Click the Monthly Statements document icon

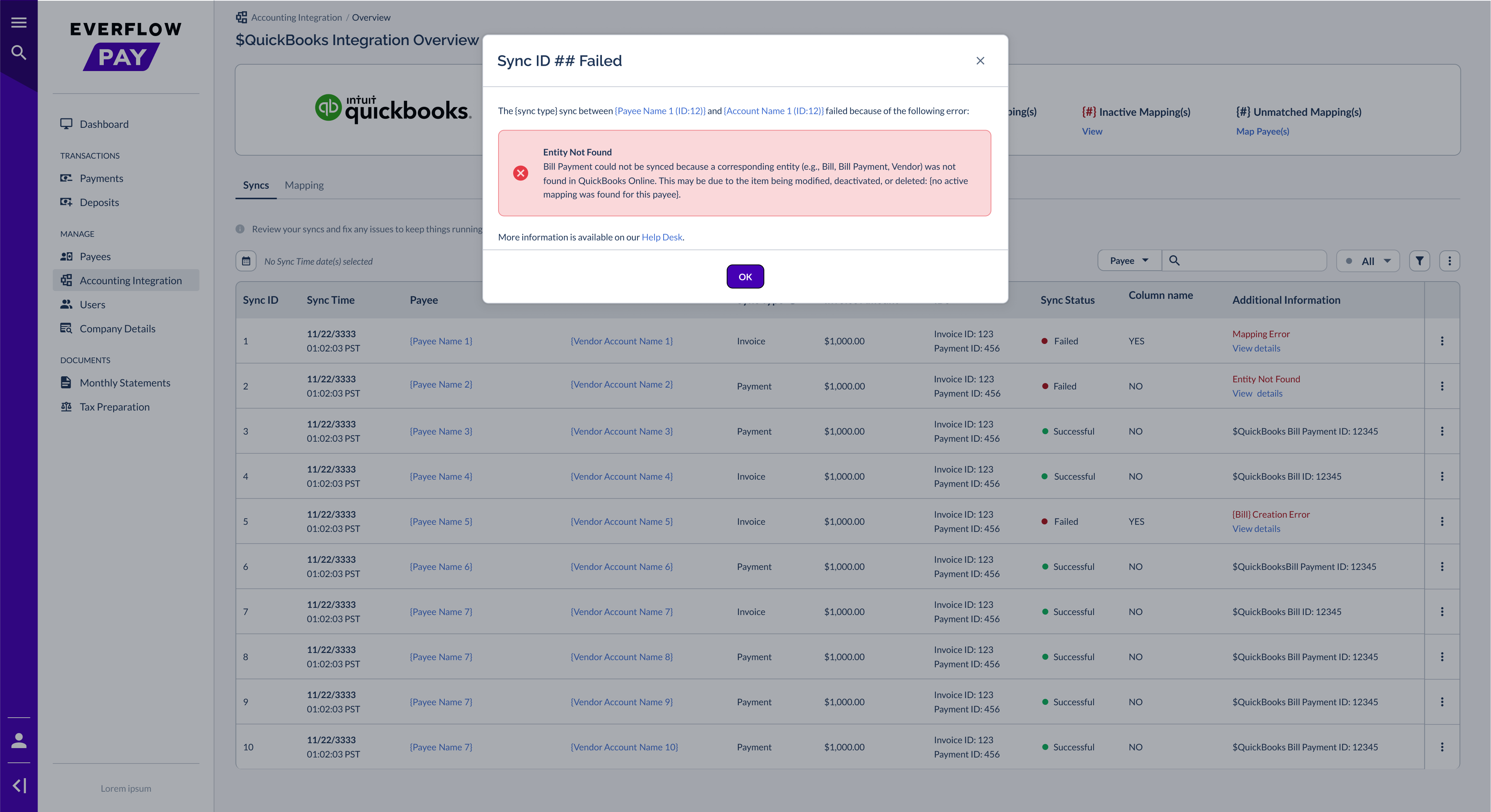click(x=66, y=382)
